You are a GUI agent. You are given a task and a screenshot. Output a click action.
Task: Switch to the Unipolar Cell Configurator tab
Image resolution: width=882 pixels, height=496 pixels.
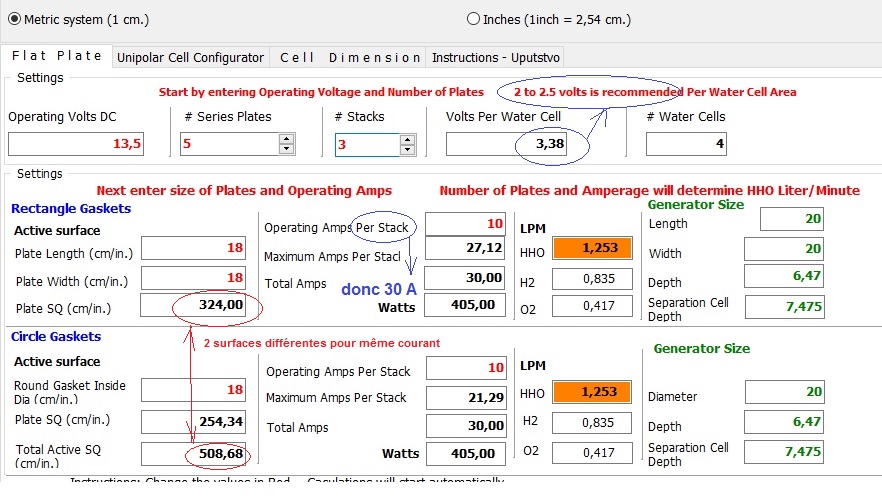point(190,58)
